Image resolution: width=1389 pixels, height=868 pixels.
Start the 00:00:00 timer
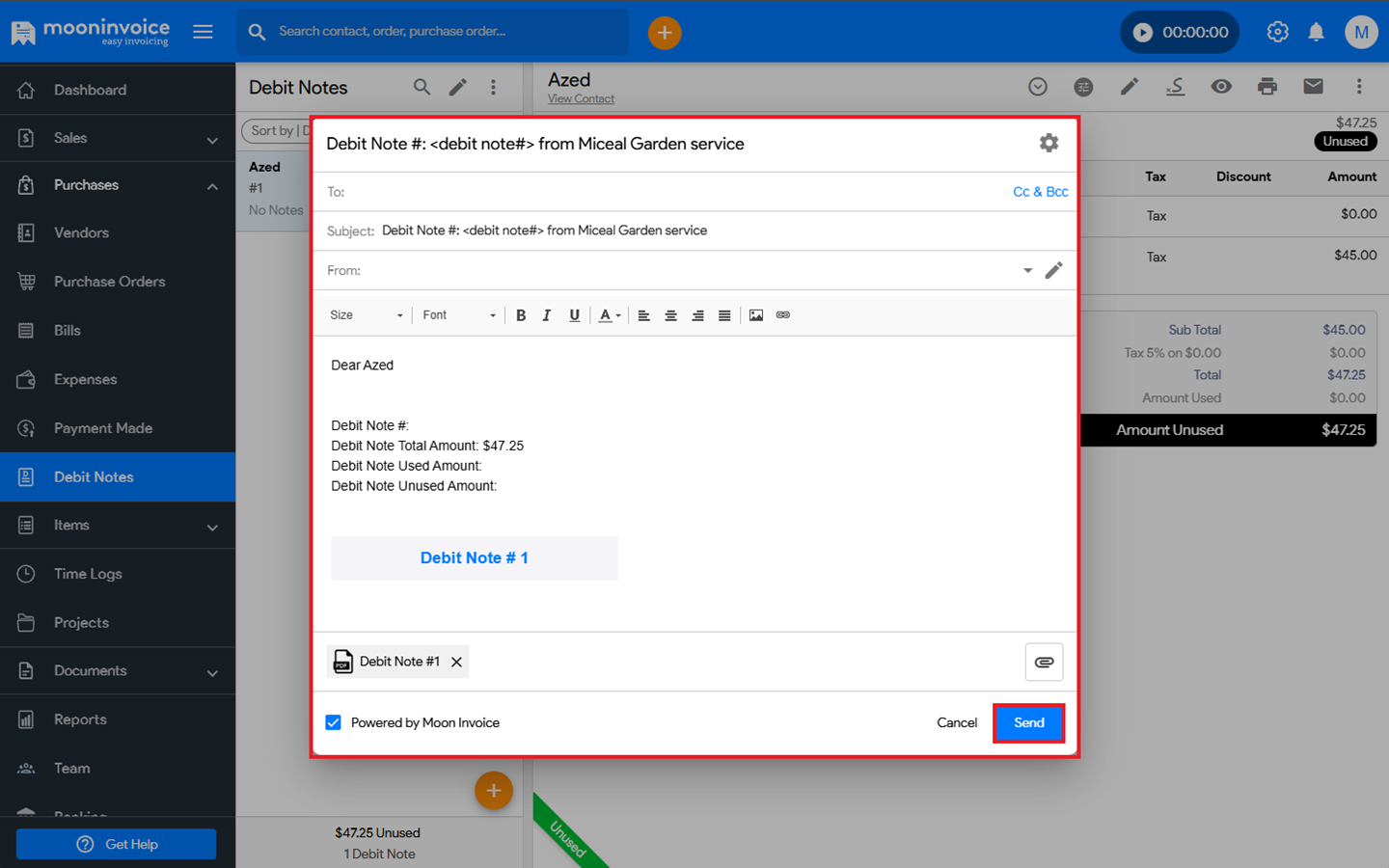point(1143,32)
